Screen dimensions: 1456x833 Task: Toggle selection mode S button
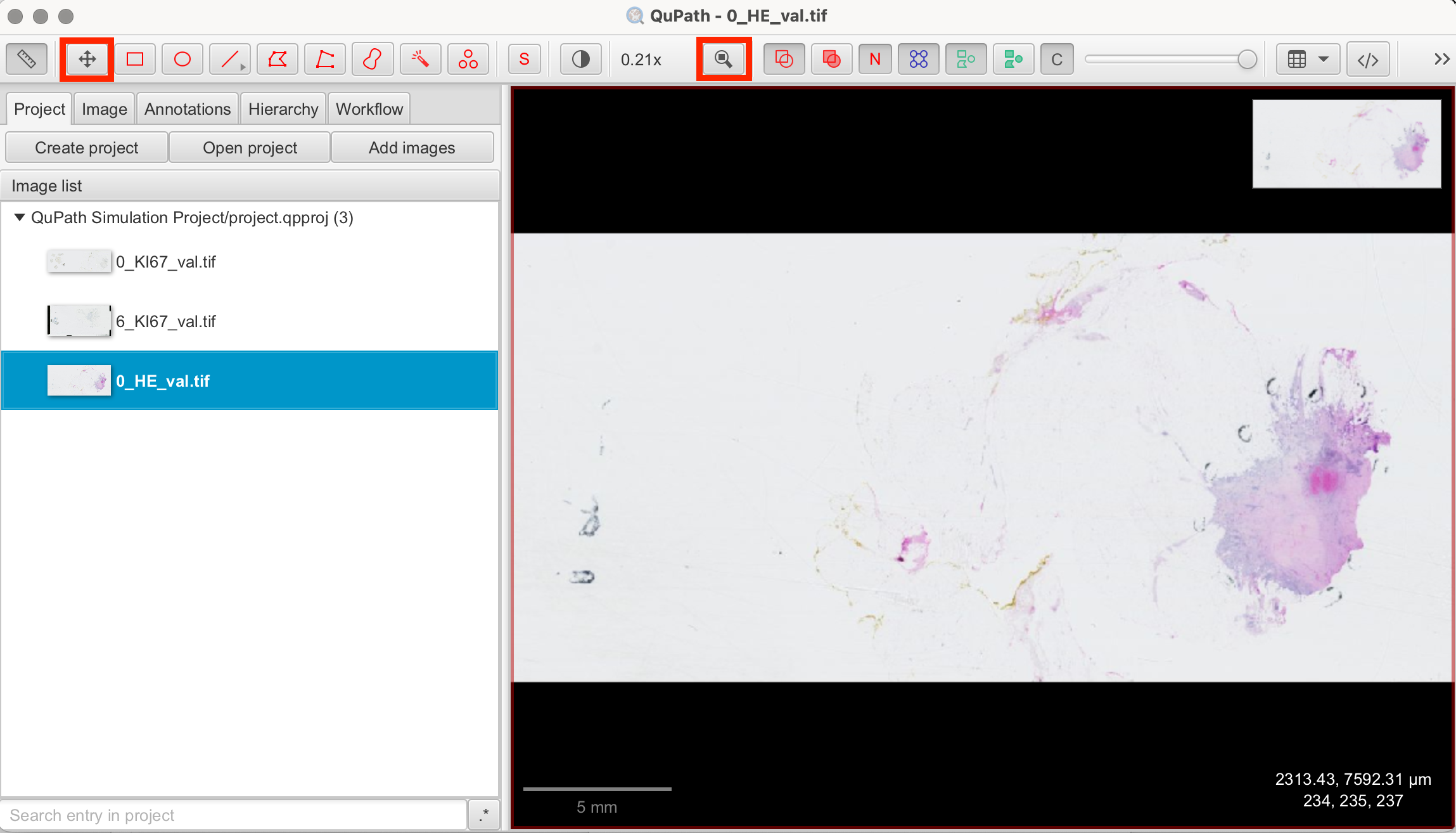tap(524, 60)
